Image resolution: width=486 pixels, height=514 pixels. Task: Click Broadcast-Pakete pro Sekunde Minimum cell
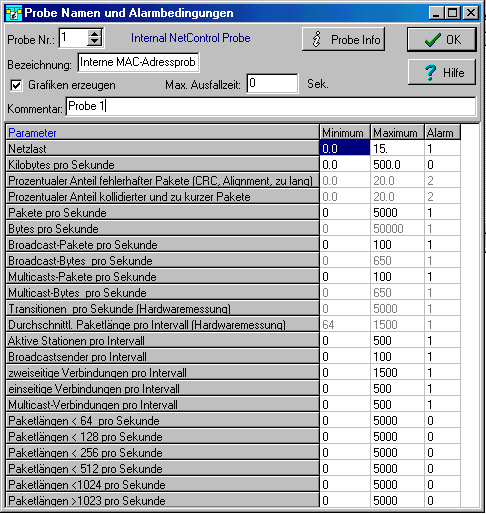coord(345,245)
